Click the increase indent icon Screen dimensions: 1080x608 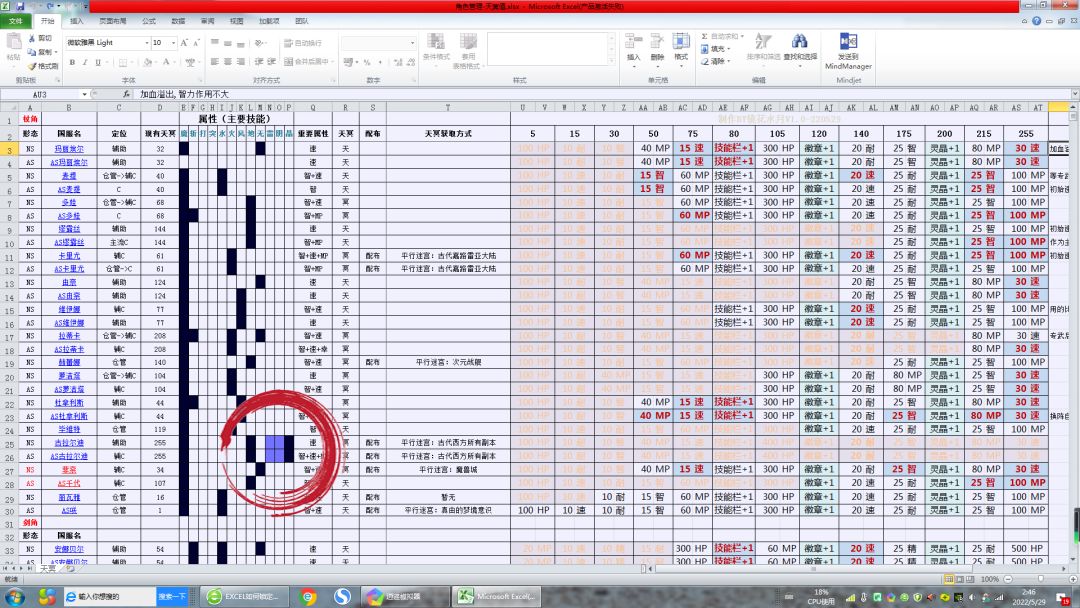pos(271,62)
